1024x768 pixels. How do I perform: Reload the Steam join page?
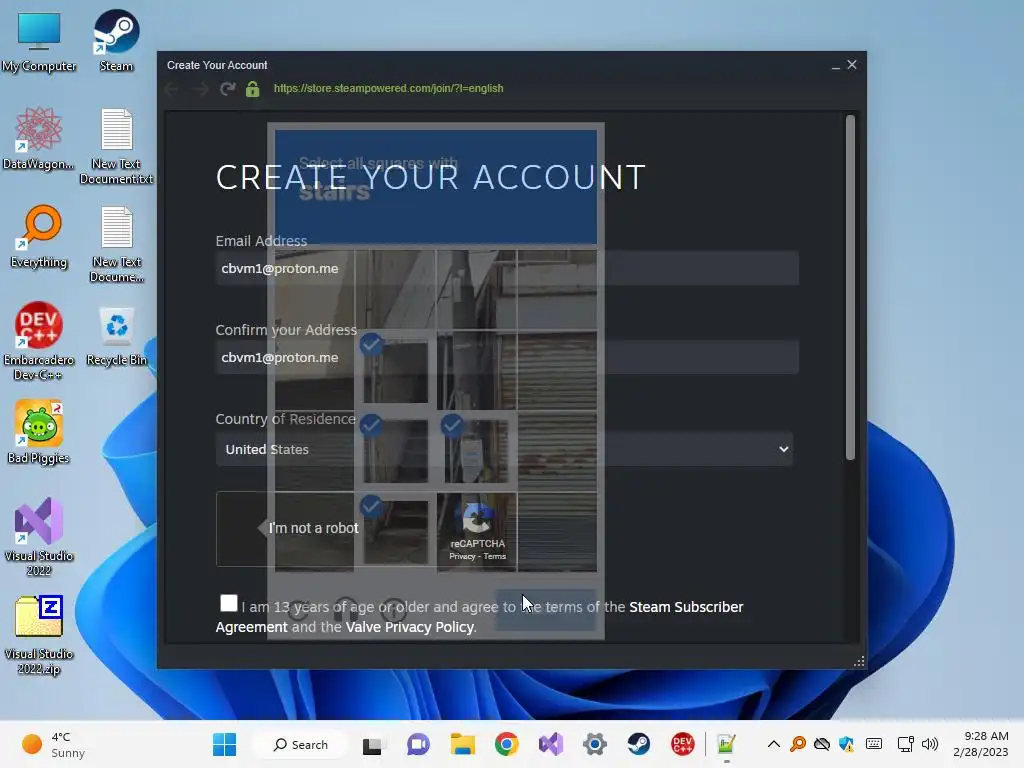click(x=227, y=89)
